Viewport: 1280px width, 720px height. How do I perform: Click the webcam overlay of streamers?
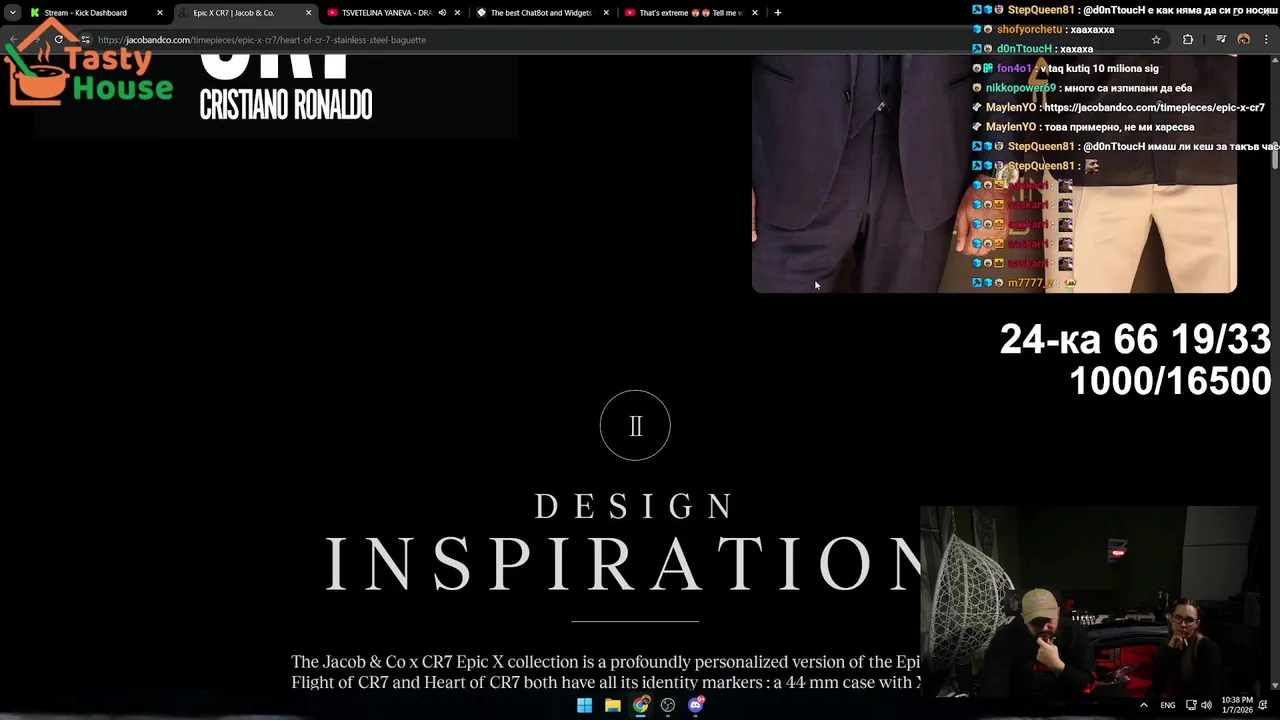1090,600
